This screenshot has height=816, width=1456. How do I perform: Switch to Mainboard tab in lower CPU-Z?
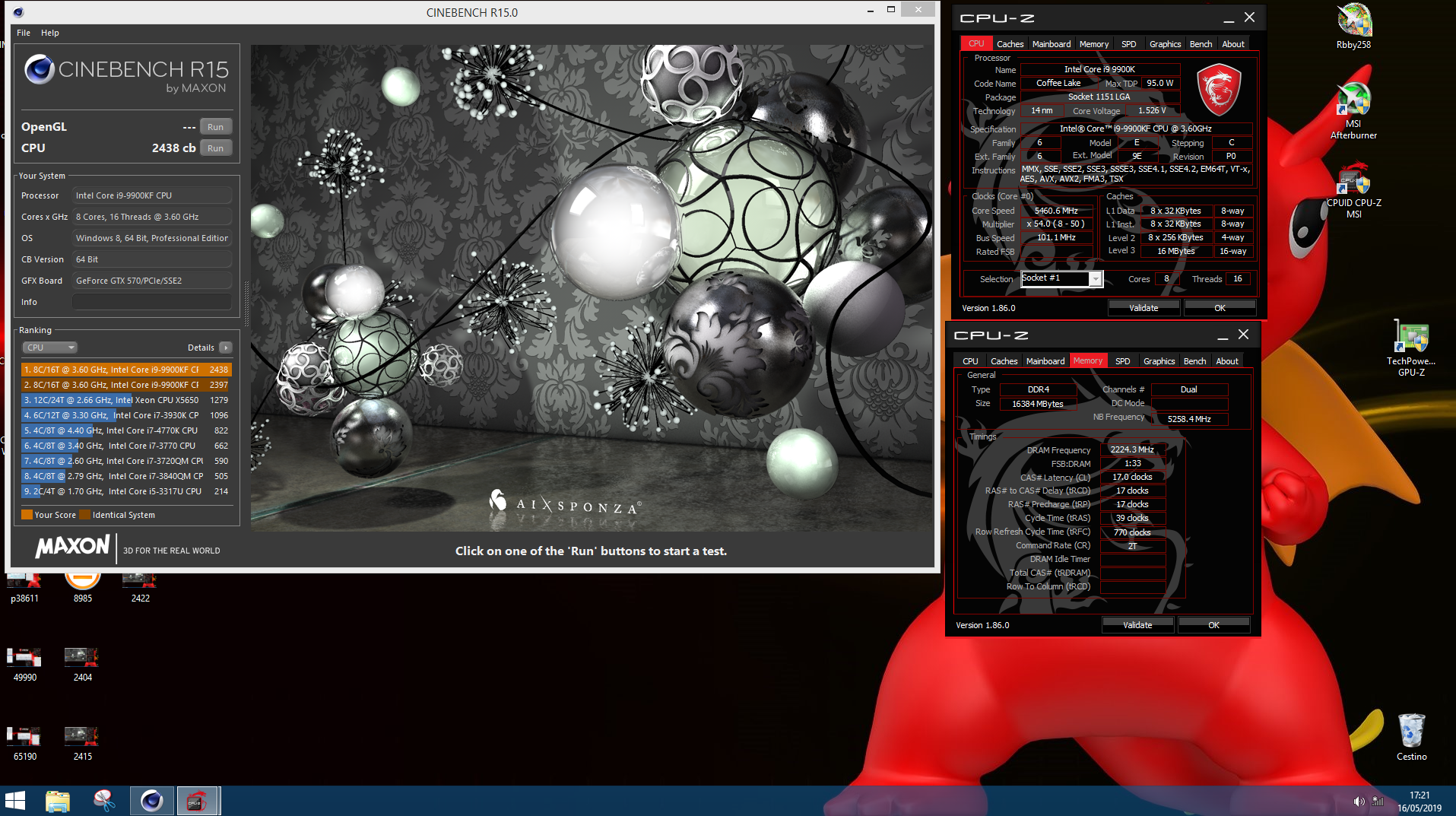(x=1045, y=361)
